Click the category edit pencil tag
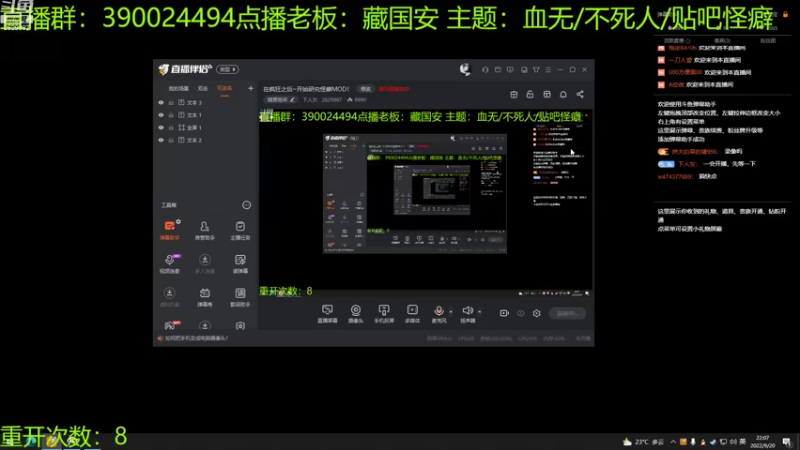The height and width of the screenshot is (450, 800). [x=281, y=100]
